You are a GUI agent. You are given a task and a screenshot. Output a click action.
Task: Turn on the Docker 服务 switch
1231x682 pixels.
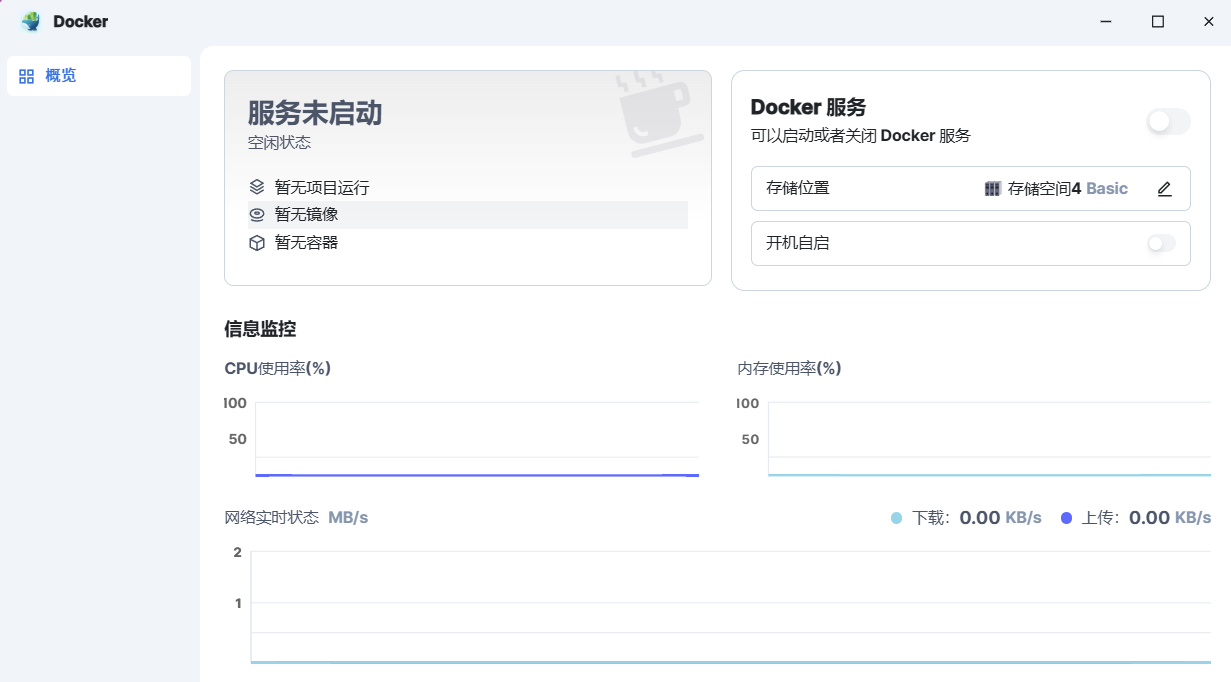(x=1168, y=122)
